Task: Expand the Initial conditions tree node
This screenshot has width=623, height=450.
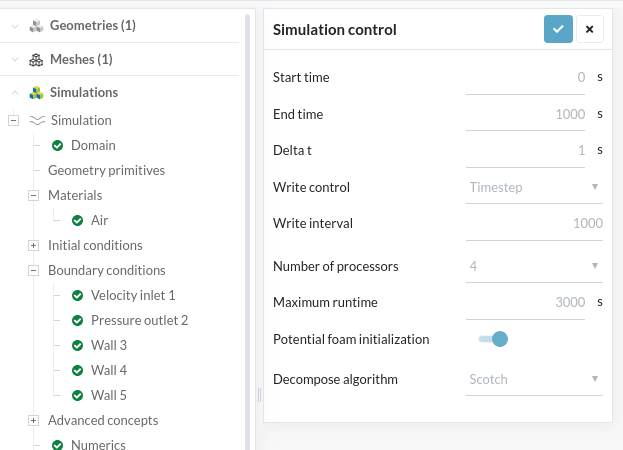Action: coord(33,245)
